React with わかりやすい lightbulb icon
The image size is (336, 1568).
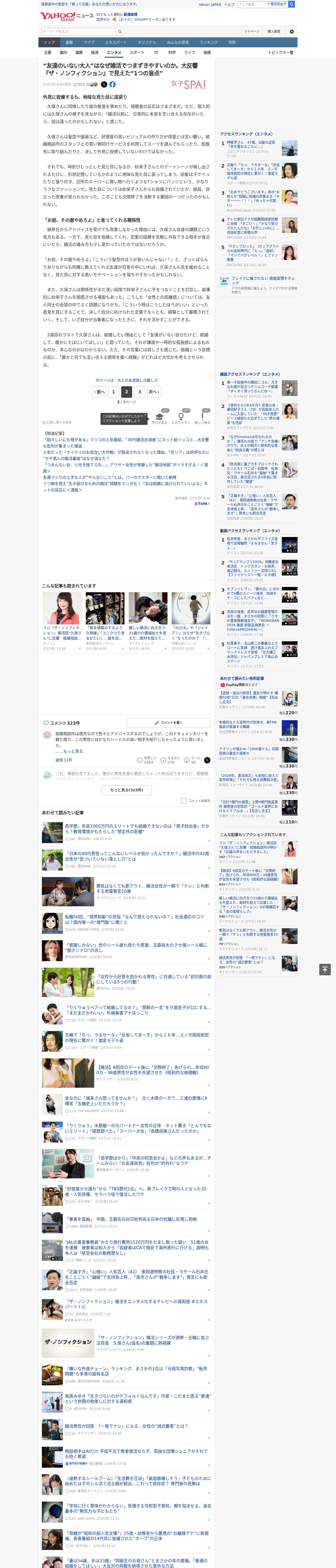click(181, 416)
